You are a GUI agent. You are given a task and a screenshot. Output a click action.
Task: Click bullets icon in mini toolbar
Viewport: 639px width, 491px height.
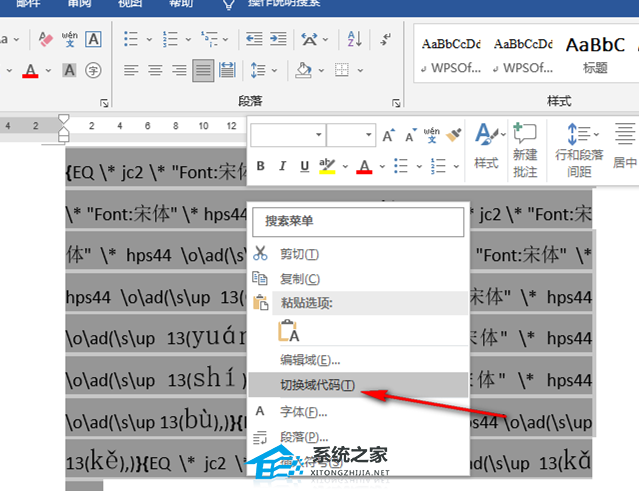pyautogui.click(x=401, y=166)
